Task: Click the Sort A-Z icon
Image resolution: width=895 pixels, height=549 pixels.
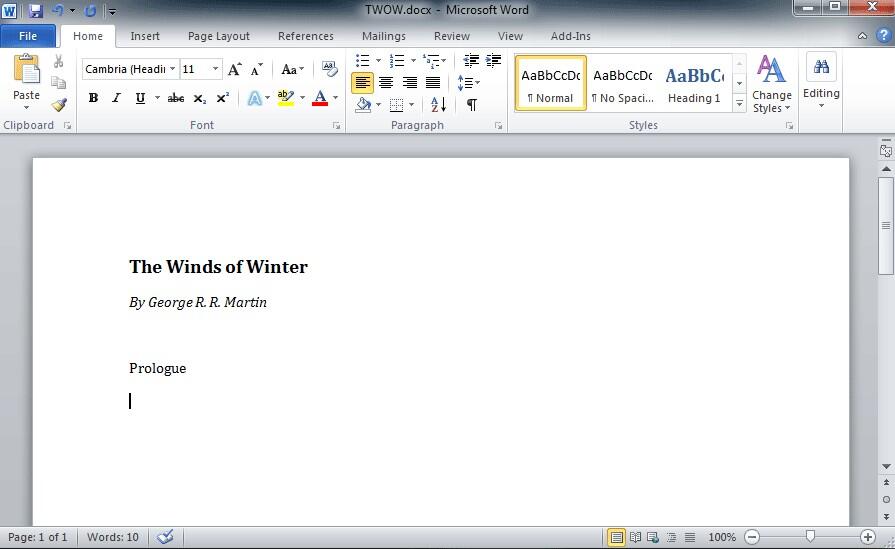Action: pos(438,104)
